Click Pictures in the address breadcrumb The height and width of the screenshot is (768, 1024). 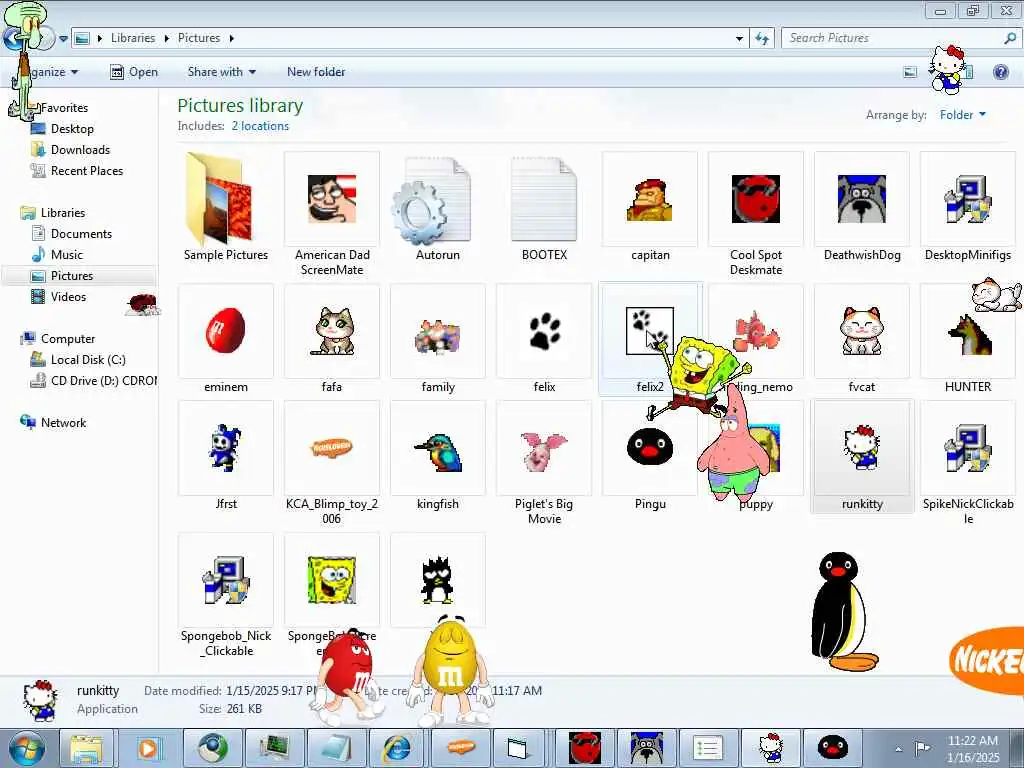[199, 38]
